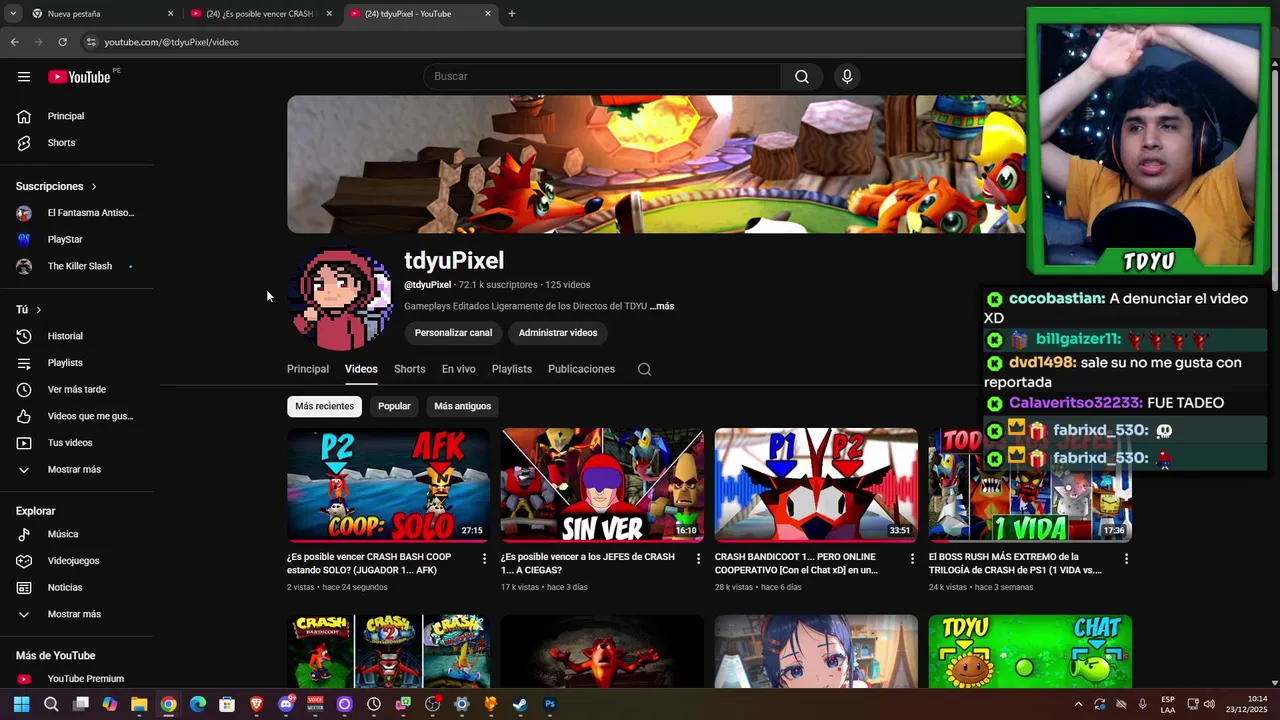Screen dimensions: 1280x720
Task: Open options menu for ONLINE COOPERATIVO video
Action: (x=912, y=559)
